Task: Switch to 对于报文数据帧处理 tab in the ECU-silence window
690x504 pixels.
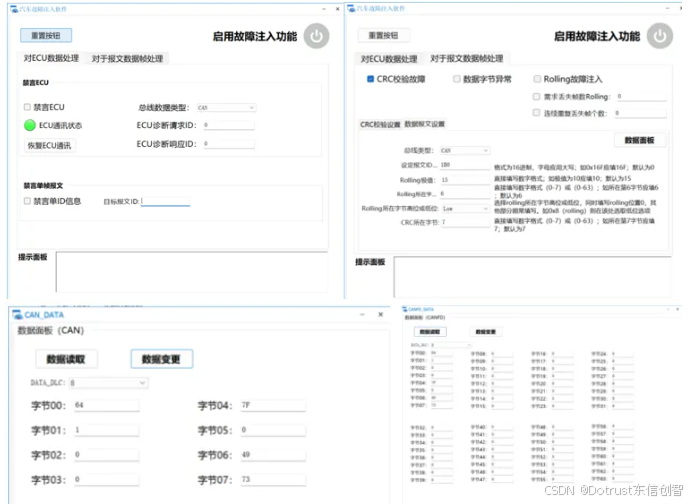Action: click(x=127, y=59)
